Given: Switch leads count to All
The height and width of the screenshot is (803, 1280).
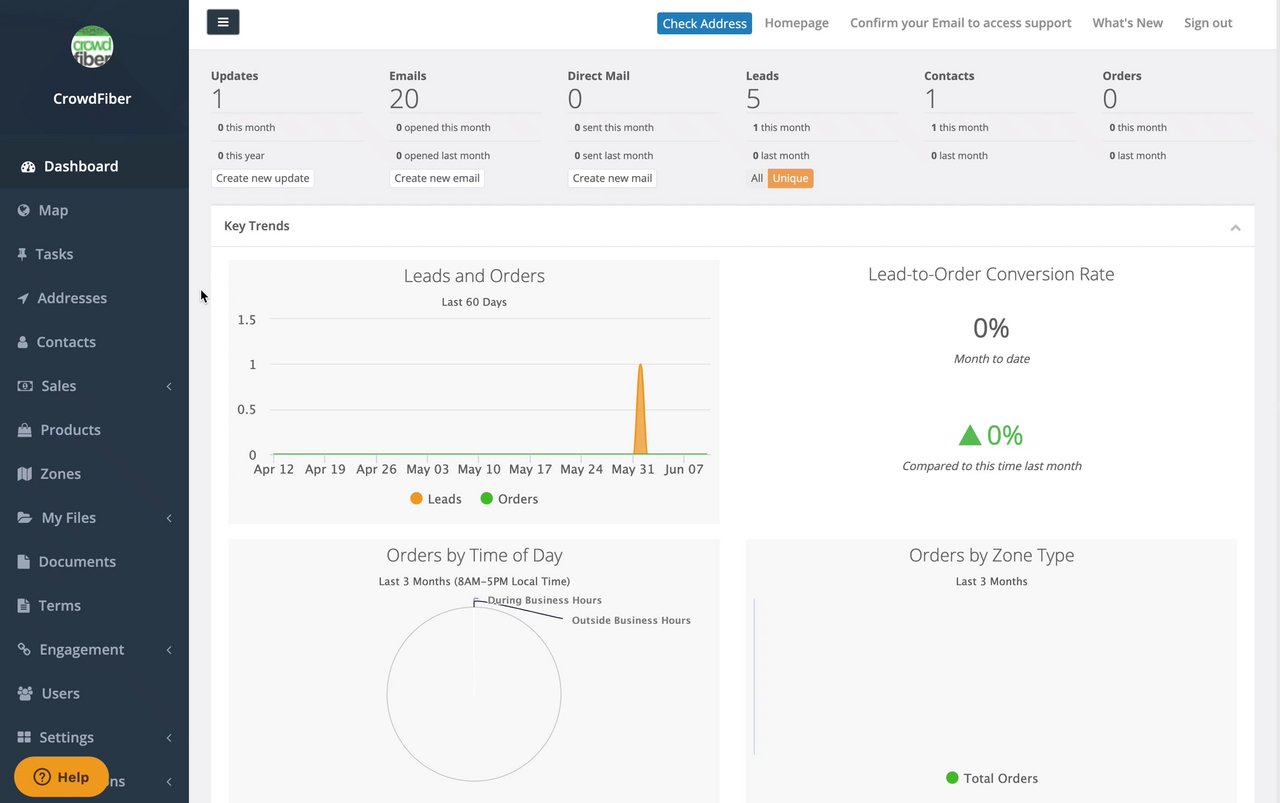Looking at the screenshot, I should [757, 178].
